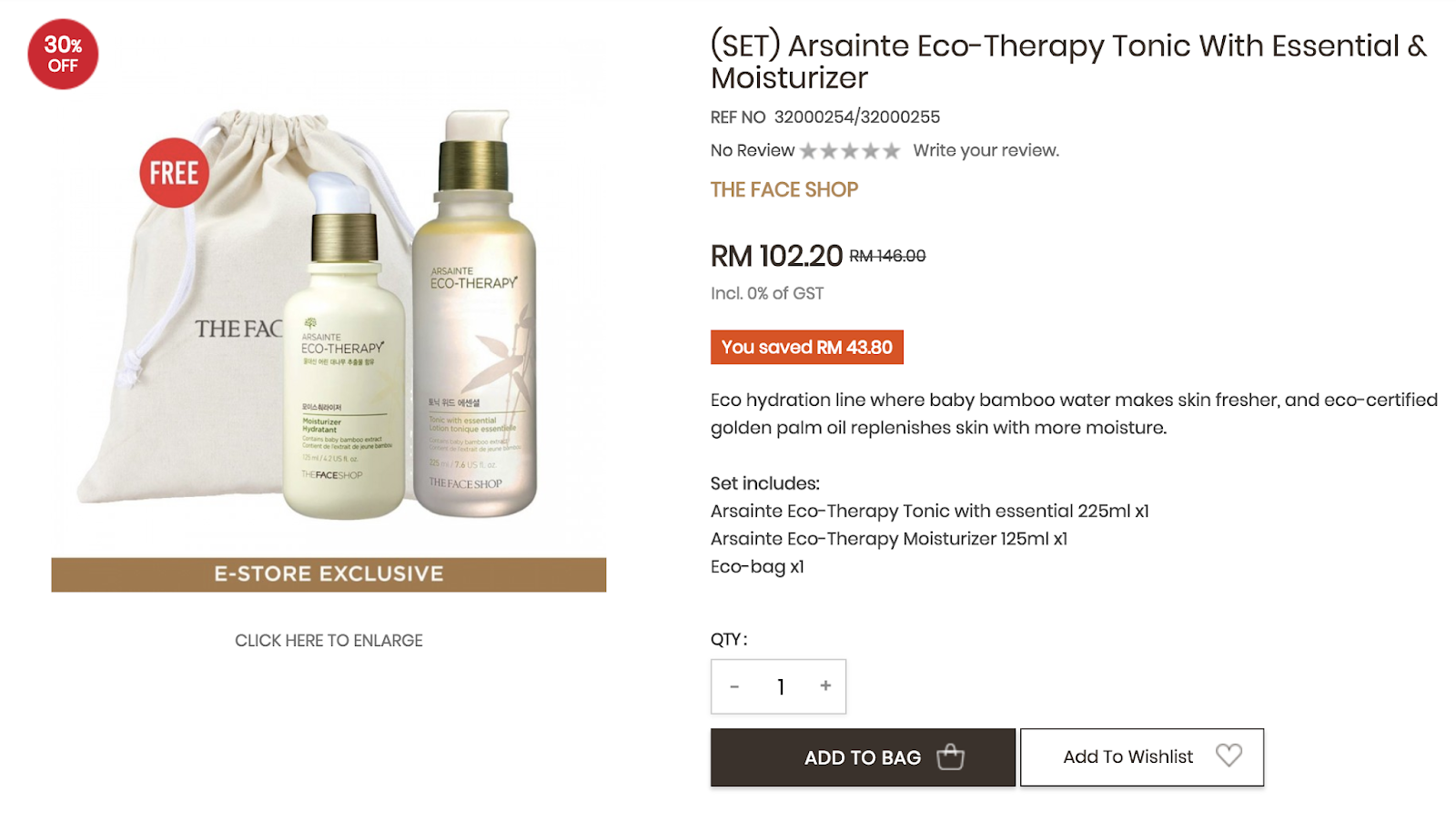Click the heart wishlist icon

coord(1228,756)
